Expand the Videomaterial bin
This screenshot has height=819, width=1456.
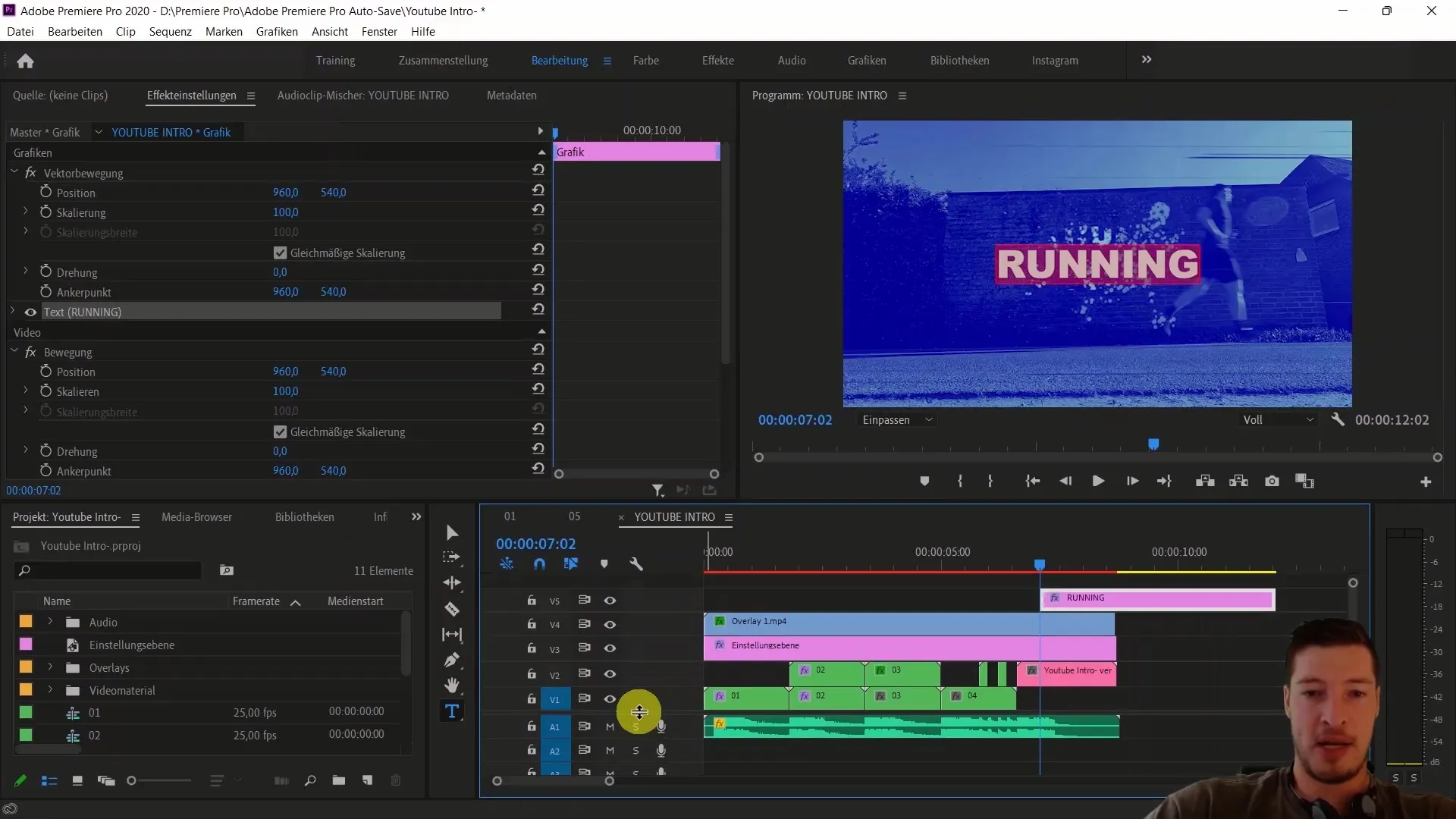point(50,689)
